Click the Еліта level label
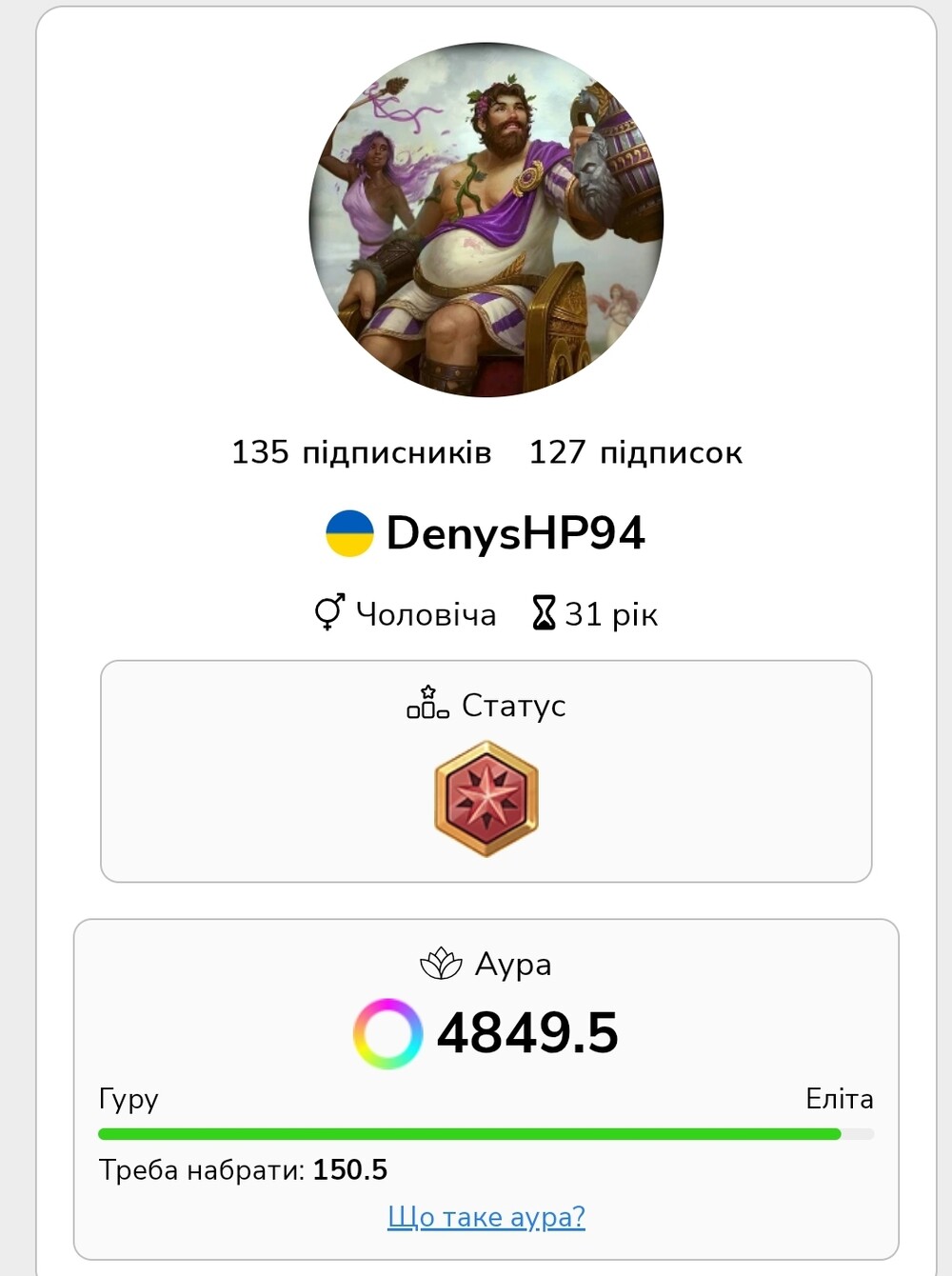952x1276 pixels. coord(840,1098)
